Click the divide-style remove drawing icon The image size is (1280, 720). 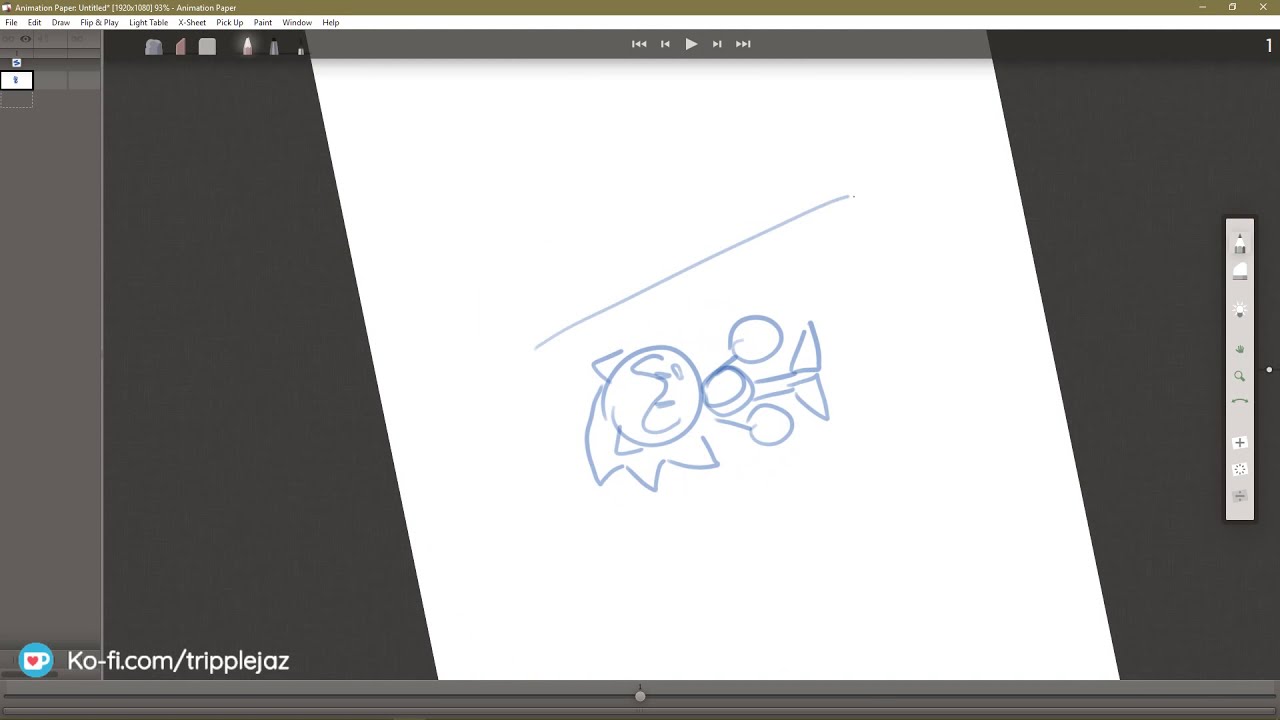coord(1240,496)
